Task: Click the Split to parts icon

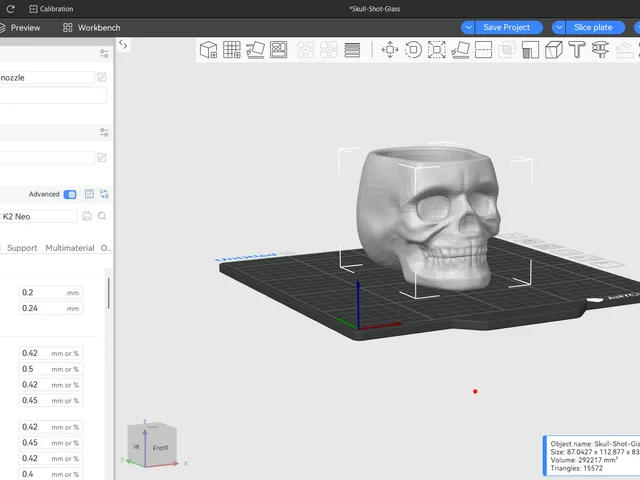Action: click(x=329, y=50)
